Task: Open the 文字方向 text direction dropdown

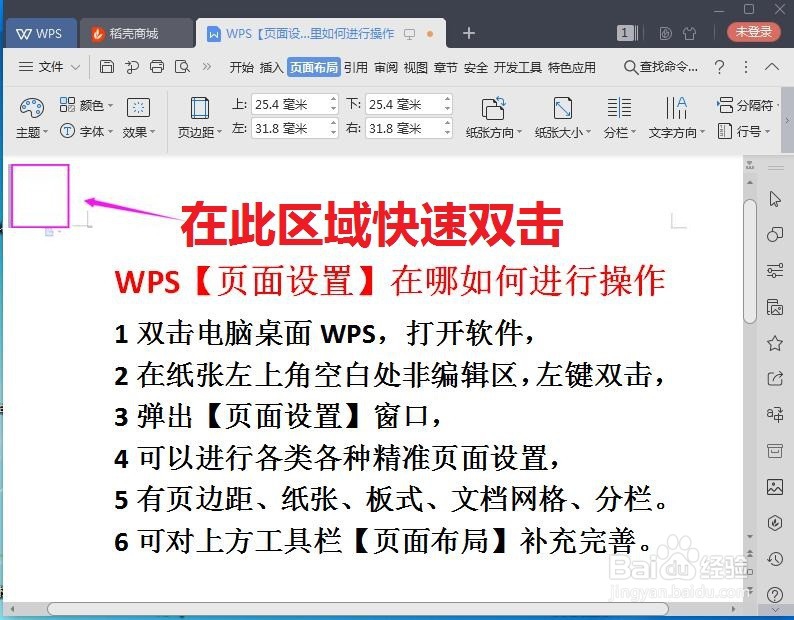Action: (677, 119)
